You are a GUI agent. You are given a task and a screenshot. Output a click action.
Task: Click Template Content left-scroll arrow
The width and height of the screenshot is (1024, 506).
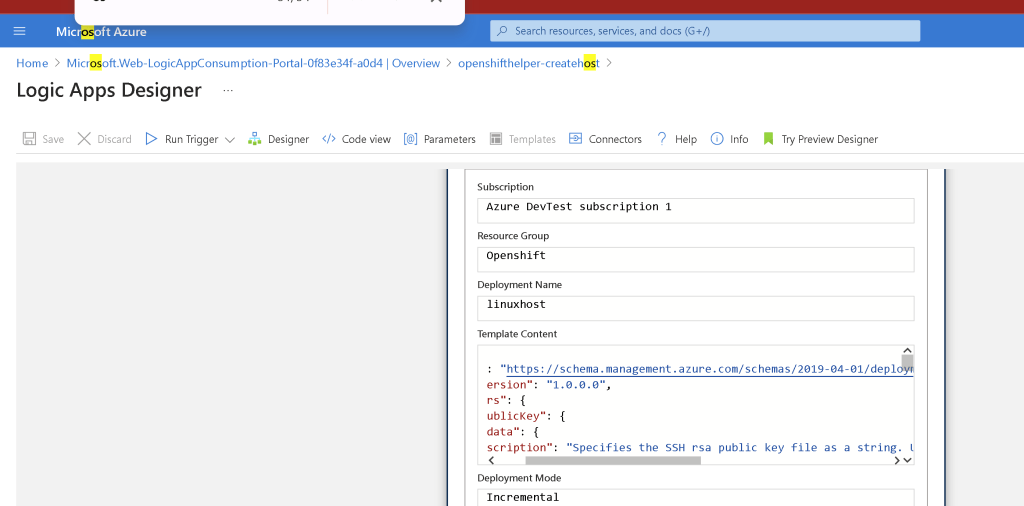pos(491,460)
